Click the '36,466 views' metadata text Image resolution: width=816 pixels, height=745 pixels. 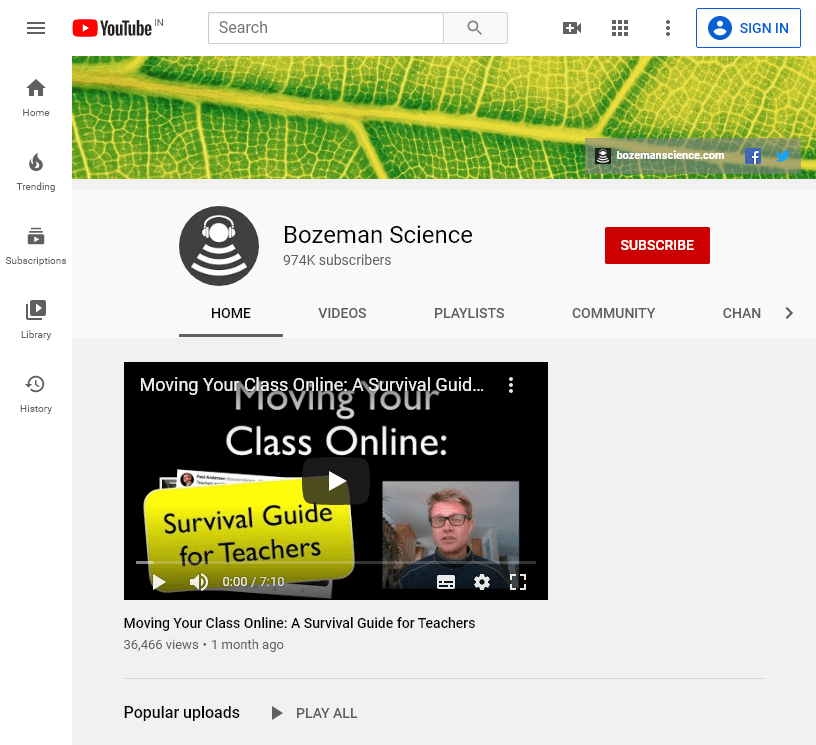(161, 645)
